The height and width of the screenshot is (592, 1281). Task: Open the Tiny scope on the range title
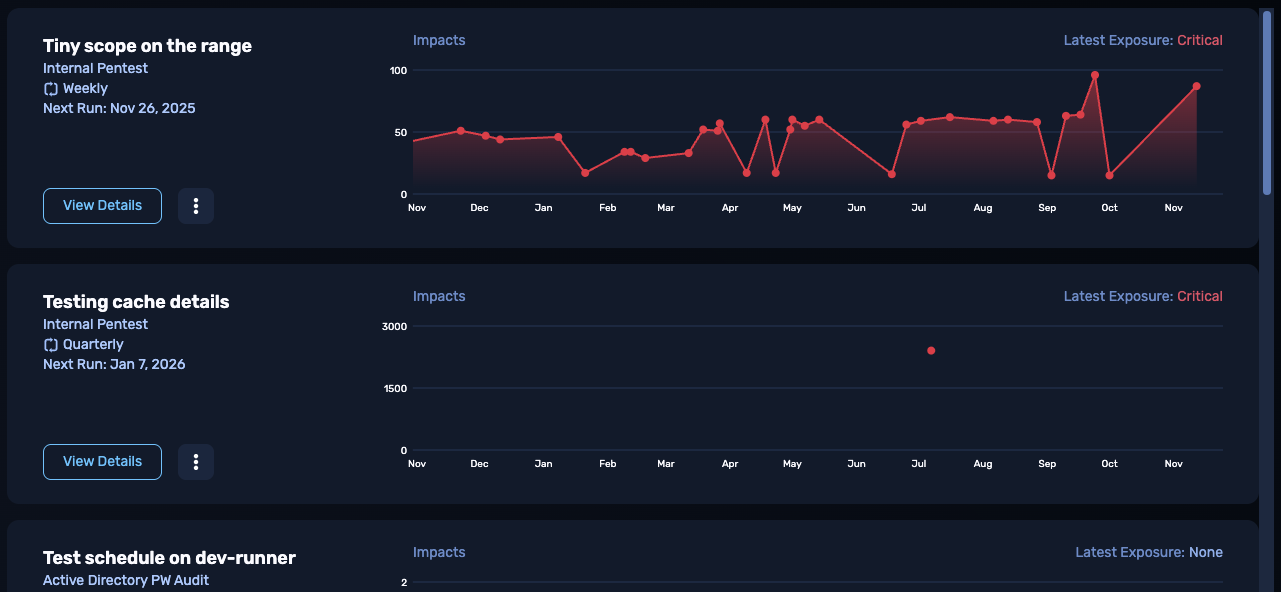[x=147, y=46]
